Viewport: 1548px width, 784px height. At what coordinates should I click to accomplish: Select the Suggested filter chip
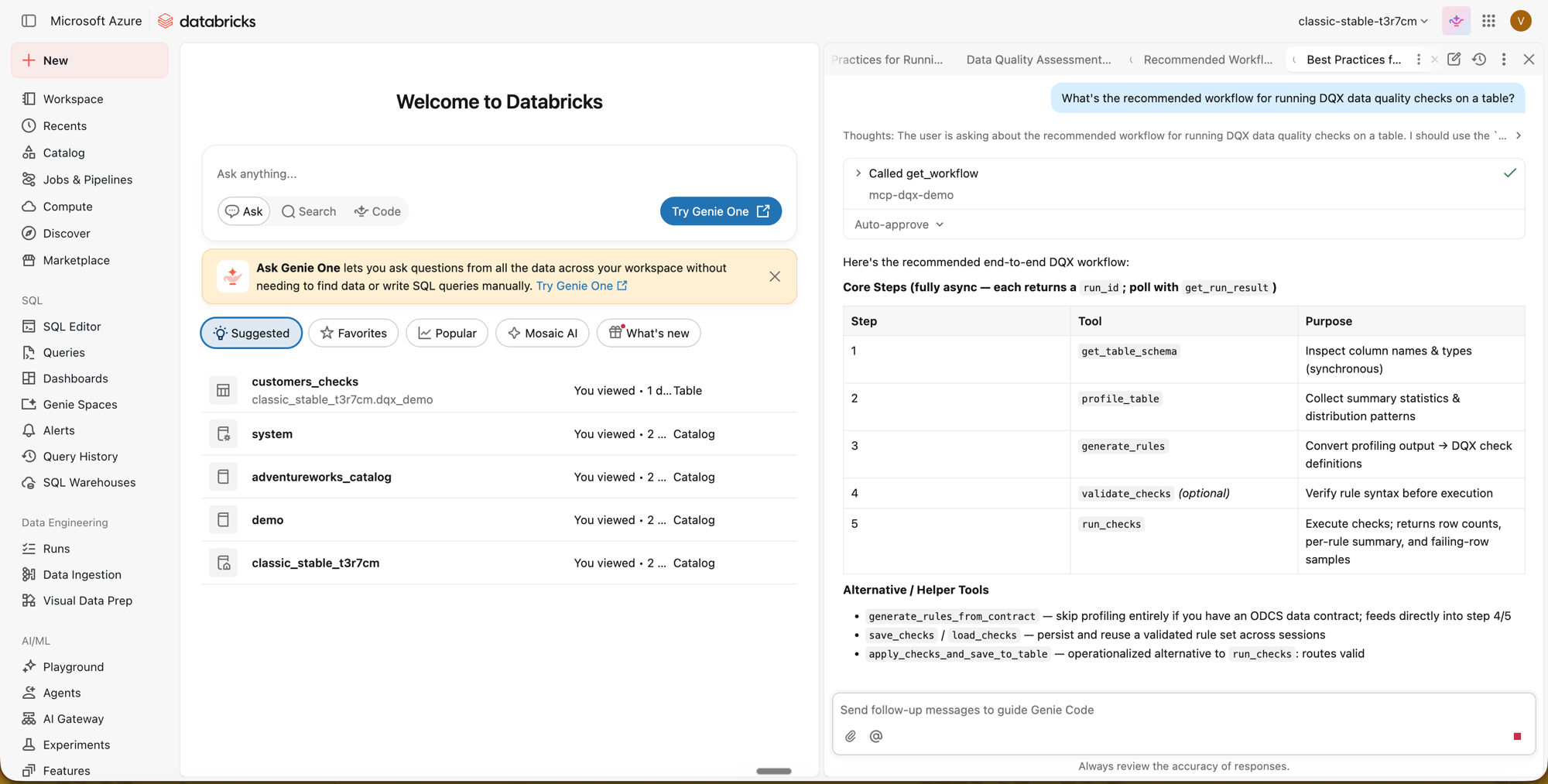pos(252,333)
